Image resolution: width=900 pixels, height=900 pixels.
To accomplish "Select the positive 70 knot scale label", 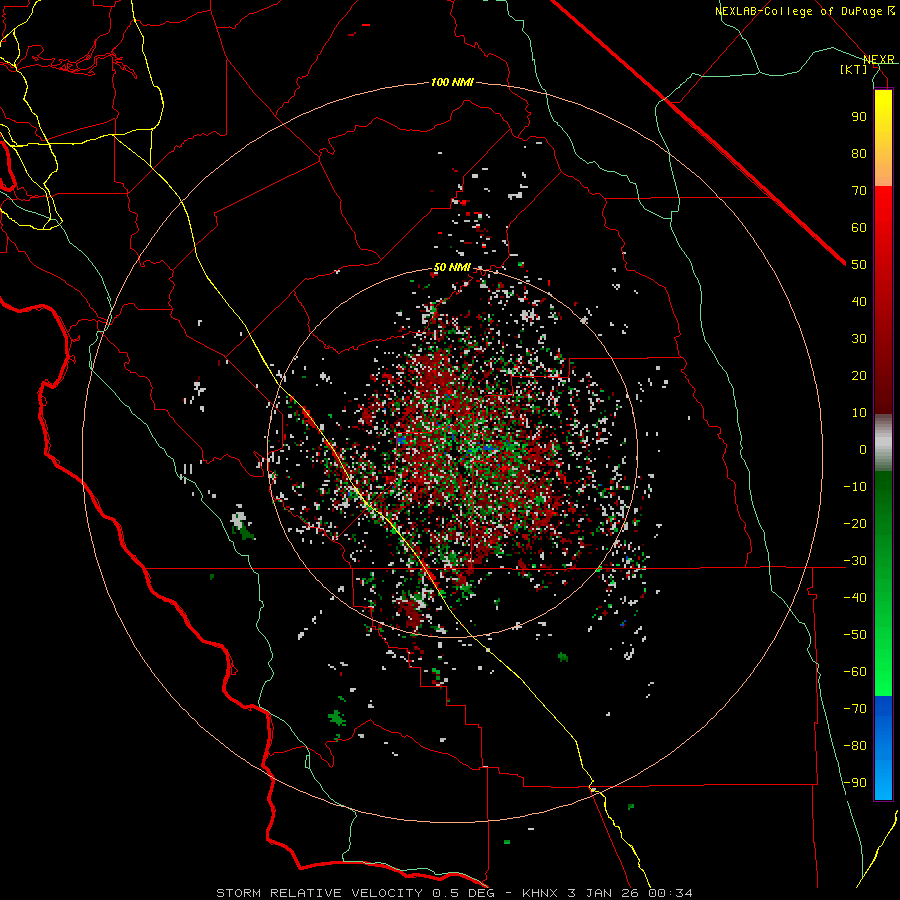I will 859,191.
